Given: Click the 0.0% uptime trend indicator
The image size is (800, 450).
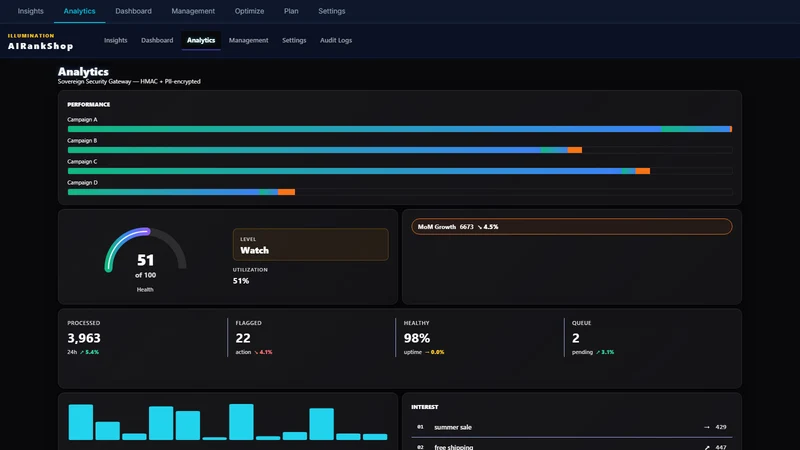Looking at the screenshot, I should point(435,352).
